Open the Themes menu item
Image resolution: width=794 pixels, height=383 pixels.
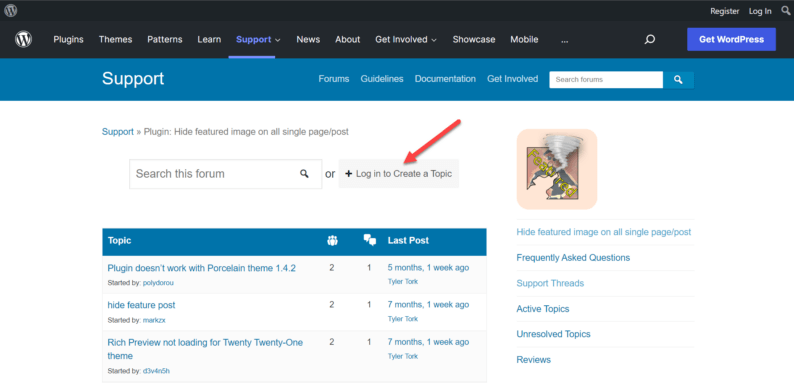pyautogui.click(x=115, y=40)
